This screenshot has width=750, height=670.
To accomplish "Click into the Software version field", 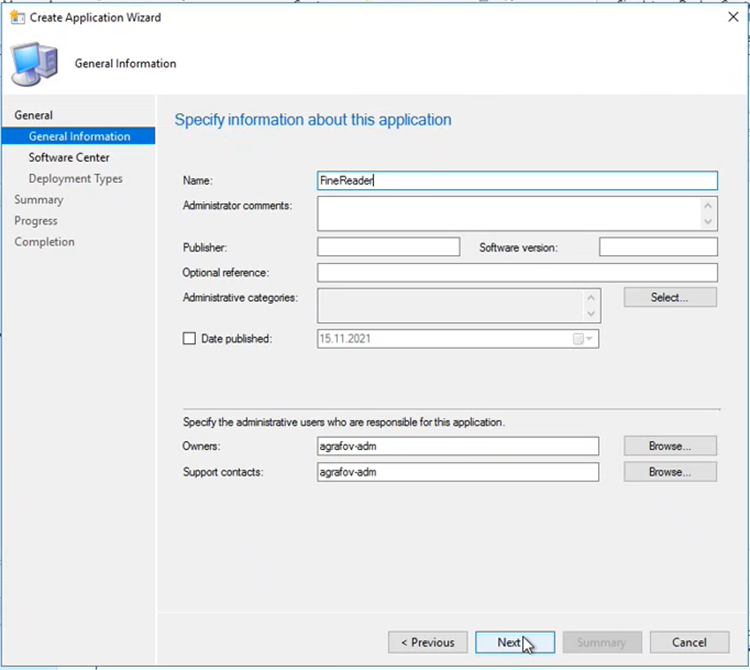I will 658,247.
